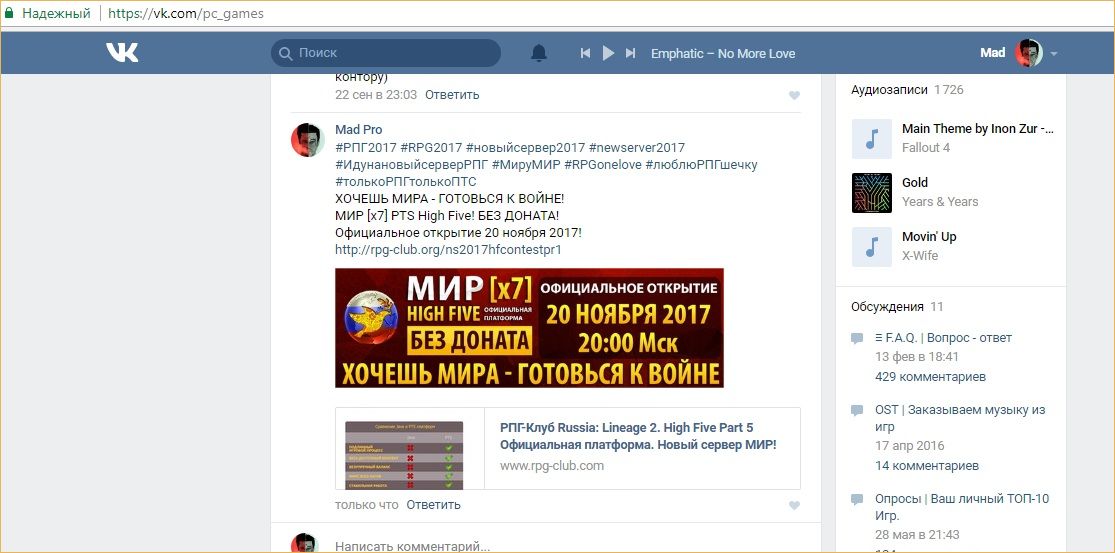Screen dimensions: 1115x553
Task: Open Mad Pro author name
Action: (x=358, y=129)
